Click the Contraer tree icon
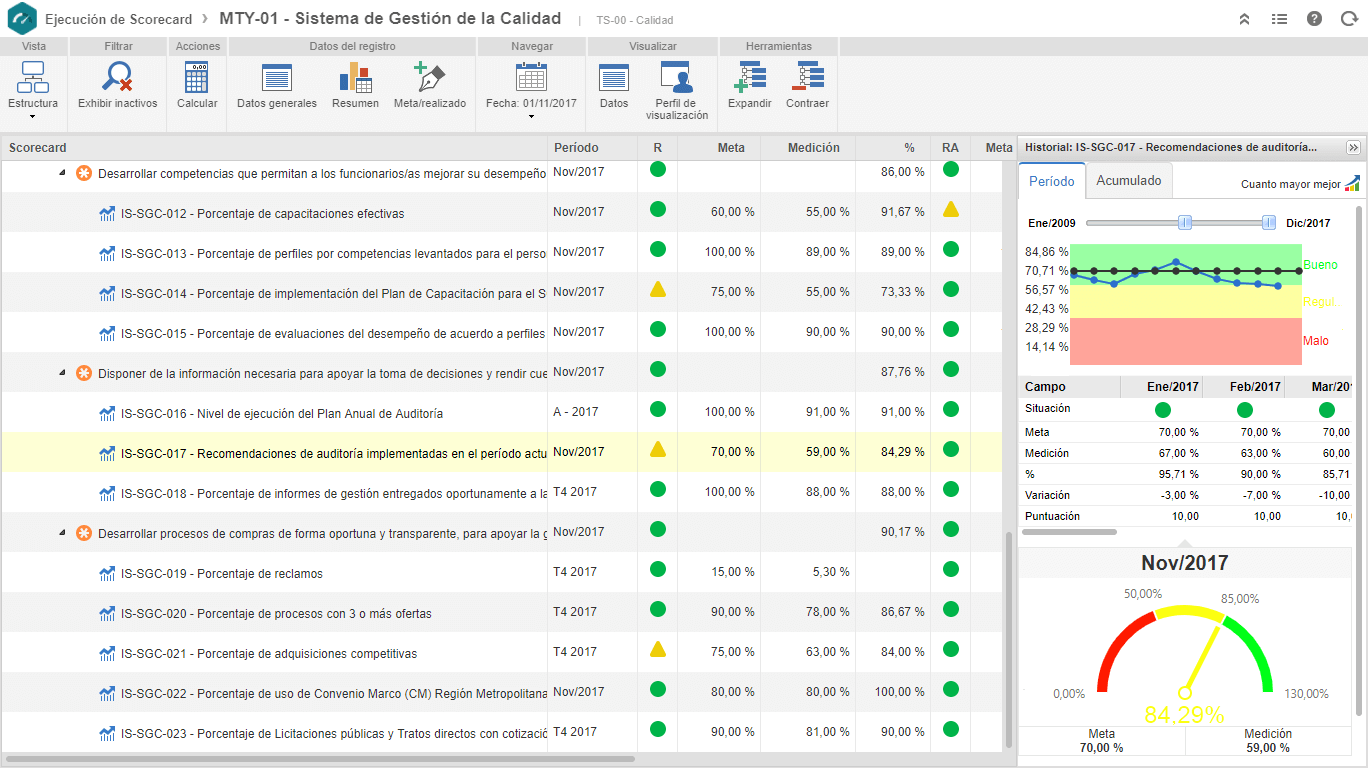Image resolution: width=1368 pixels, height=768 pixels. (x=807, y=78)
